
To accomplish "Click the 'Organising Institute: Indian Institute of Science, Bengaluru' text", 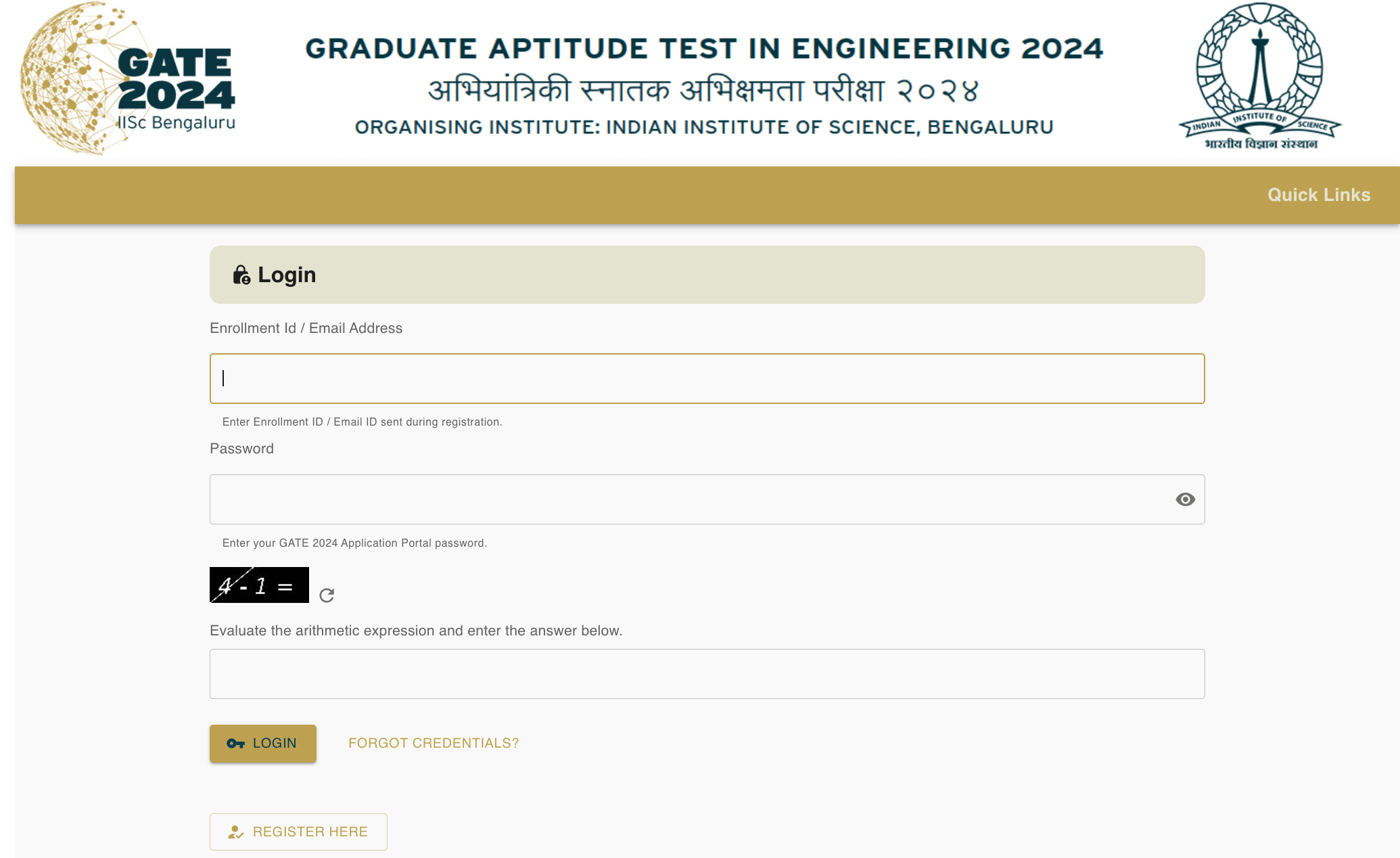I will click(704, 127).
